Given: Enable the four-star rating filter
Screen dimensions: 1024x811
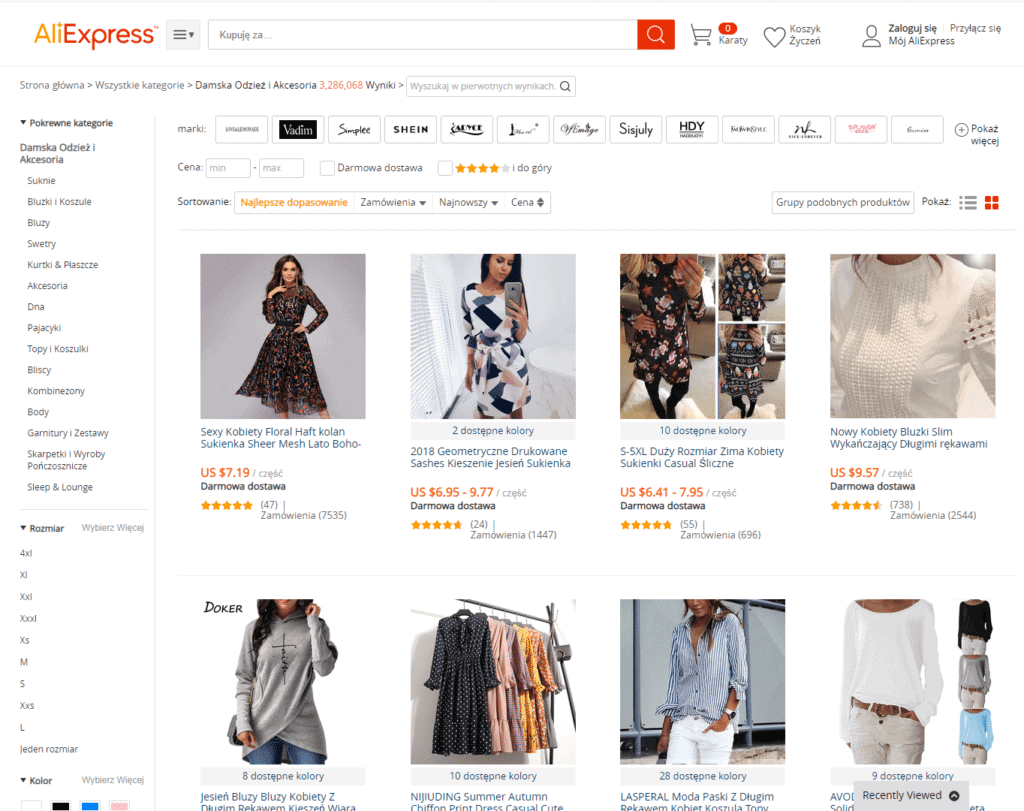Looking at the screenshot, I should [x=445, y=167].
